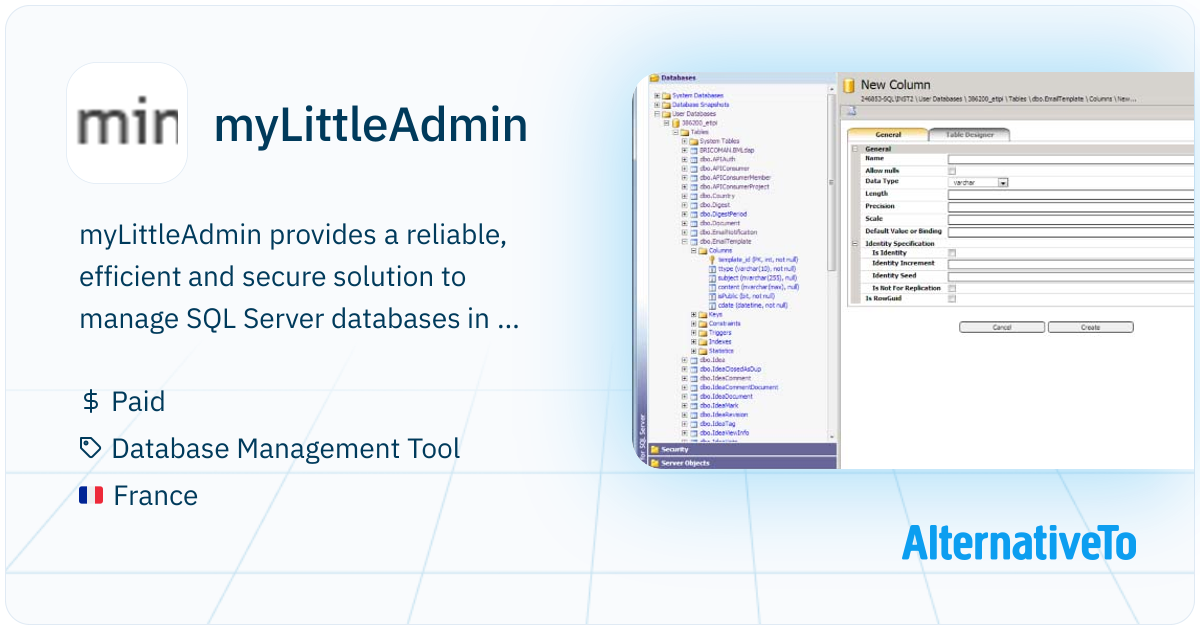Toggle the Is RowGuid checkbox
Image resolution: width=1200 pixels, height=630 pixels.
952,298
